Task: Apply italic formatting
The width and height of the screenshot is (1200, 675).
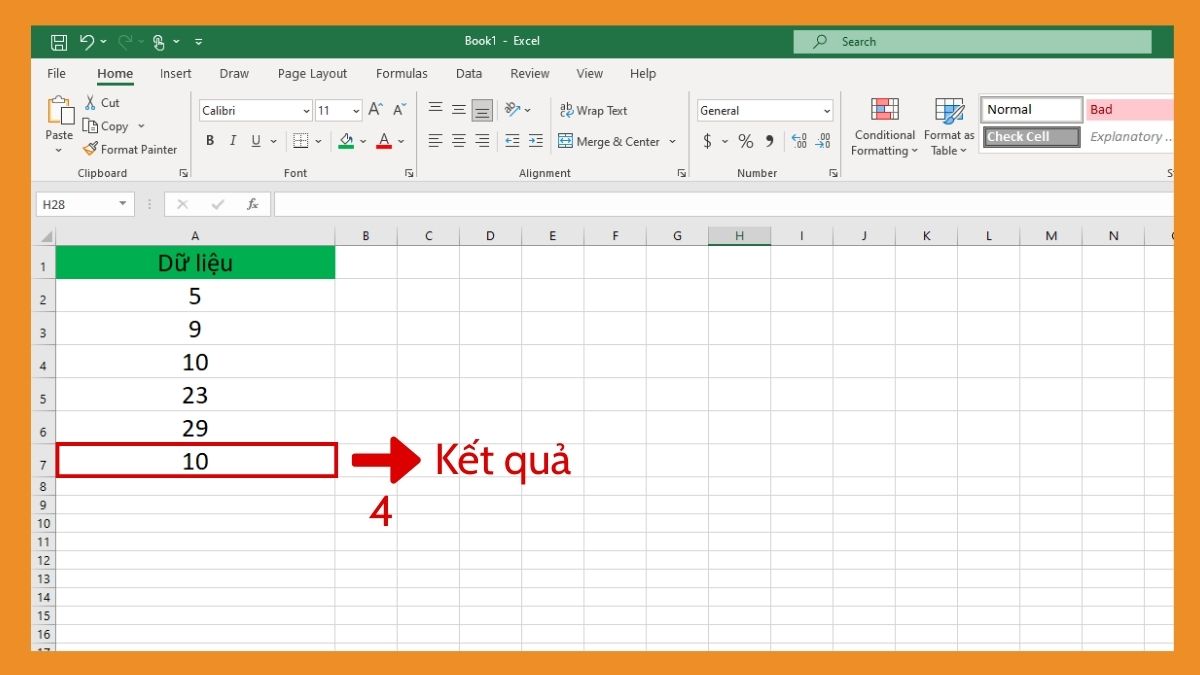Action: tap(232, 140)
